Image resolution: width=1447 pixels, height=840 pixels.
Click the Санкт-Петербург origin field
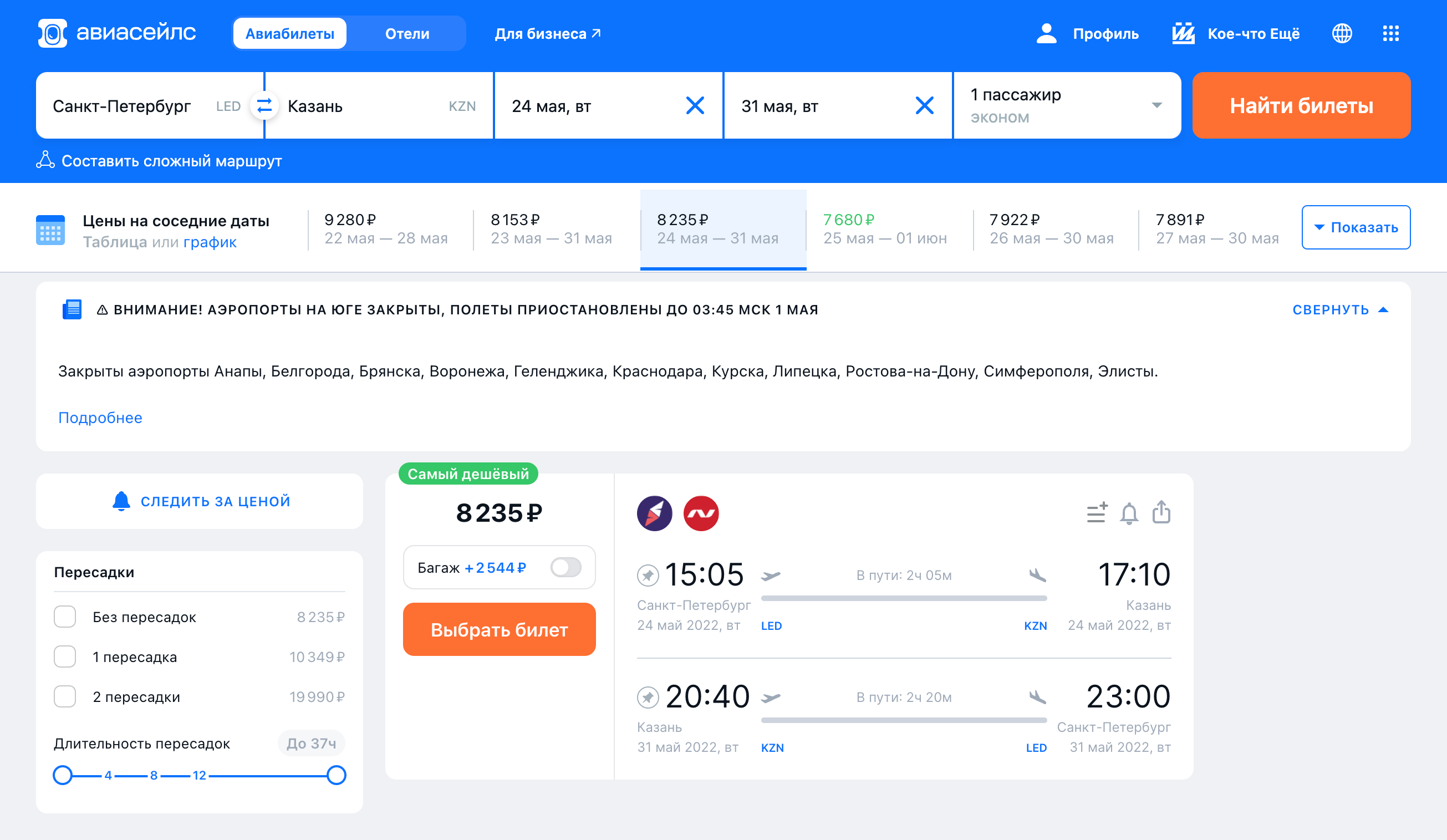[149, 106]
